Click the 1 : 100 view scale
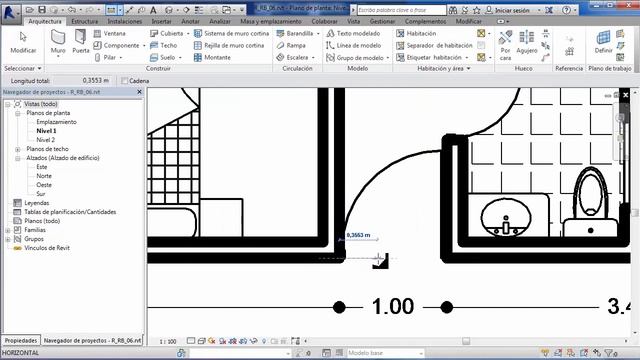640x360 pixels. (x=168, y=342)
